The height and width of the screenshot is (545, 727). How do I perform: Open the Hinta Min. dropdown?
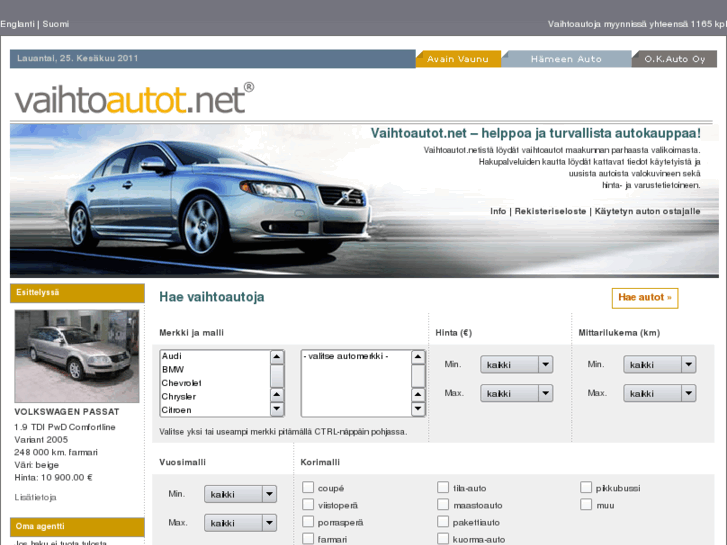(x=517, y=365)
